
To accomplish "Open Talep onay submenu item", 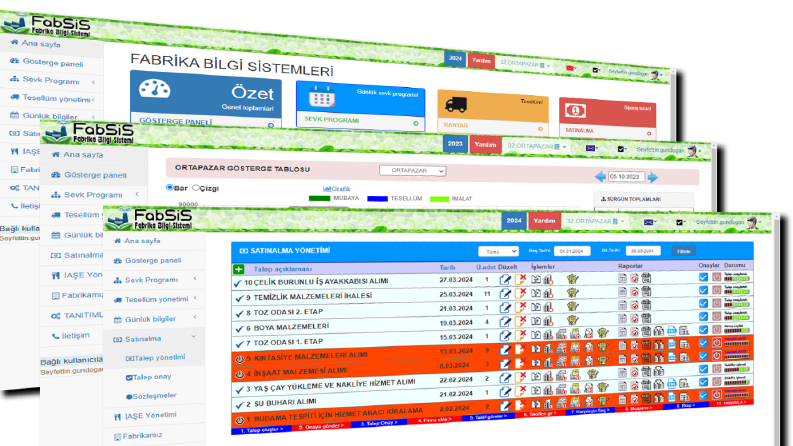I will coord(149,377).
